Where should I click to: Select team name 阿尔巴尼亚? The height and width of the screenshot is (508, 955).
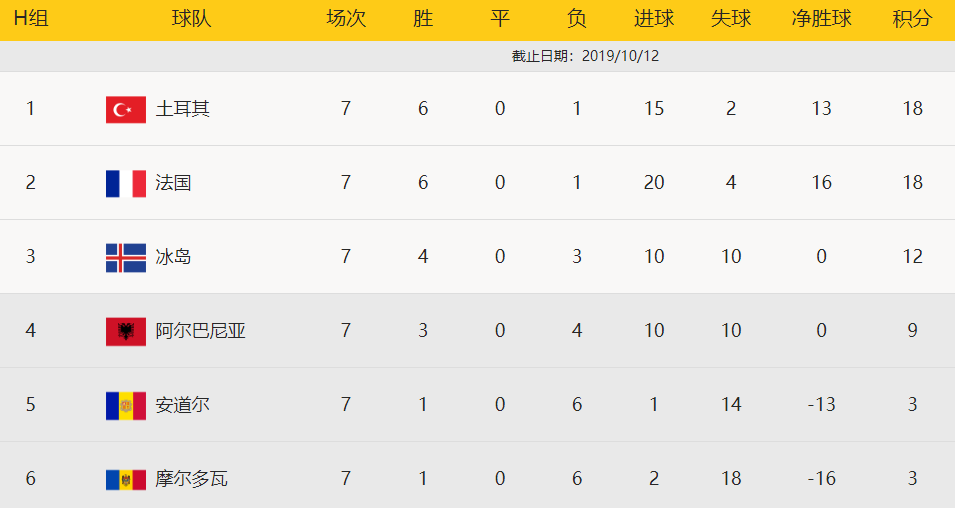click(x=200, y=331)
